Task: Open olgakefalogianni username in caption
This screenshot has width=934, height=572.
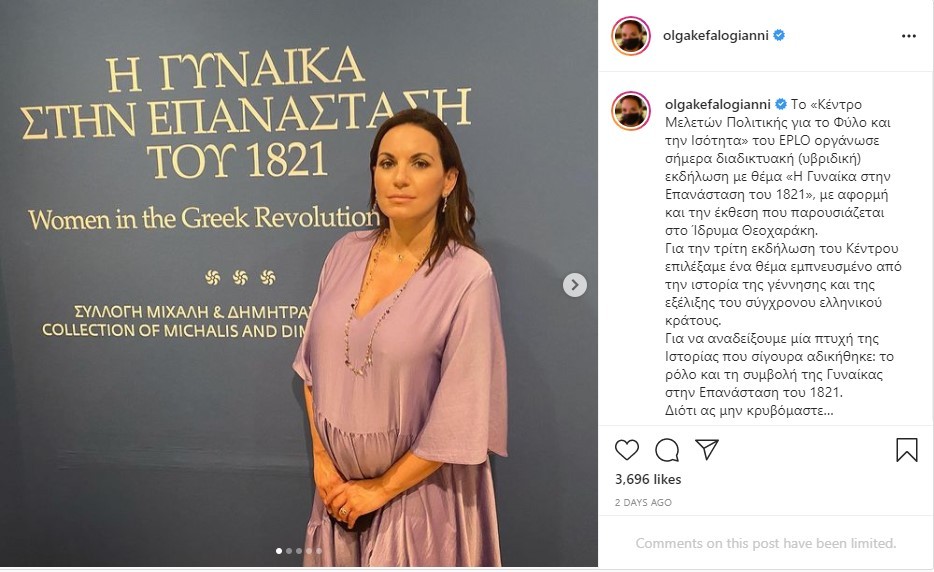Action: click(718, 104)
